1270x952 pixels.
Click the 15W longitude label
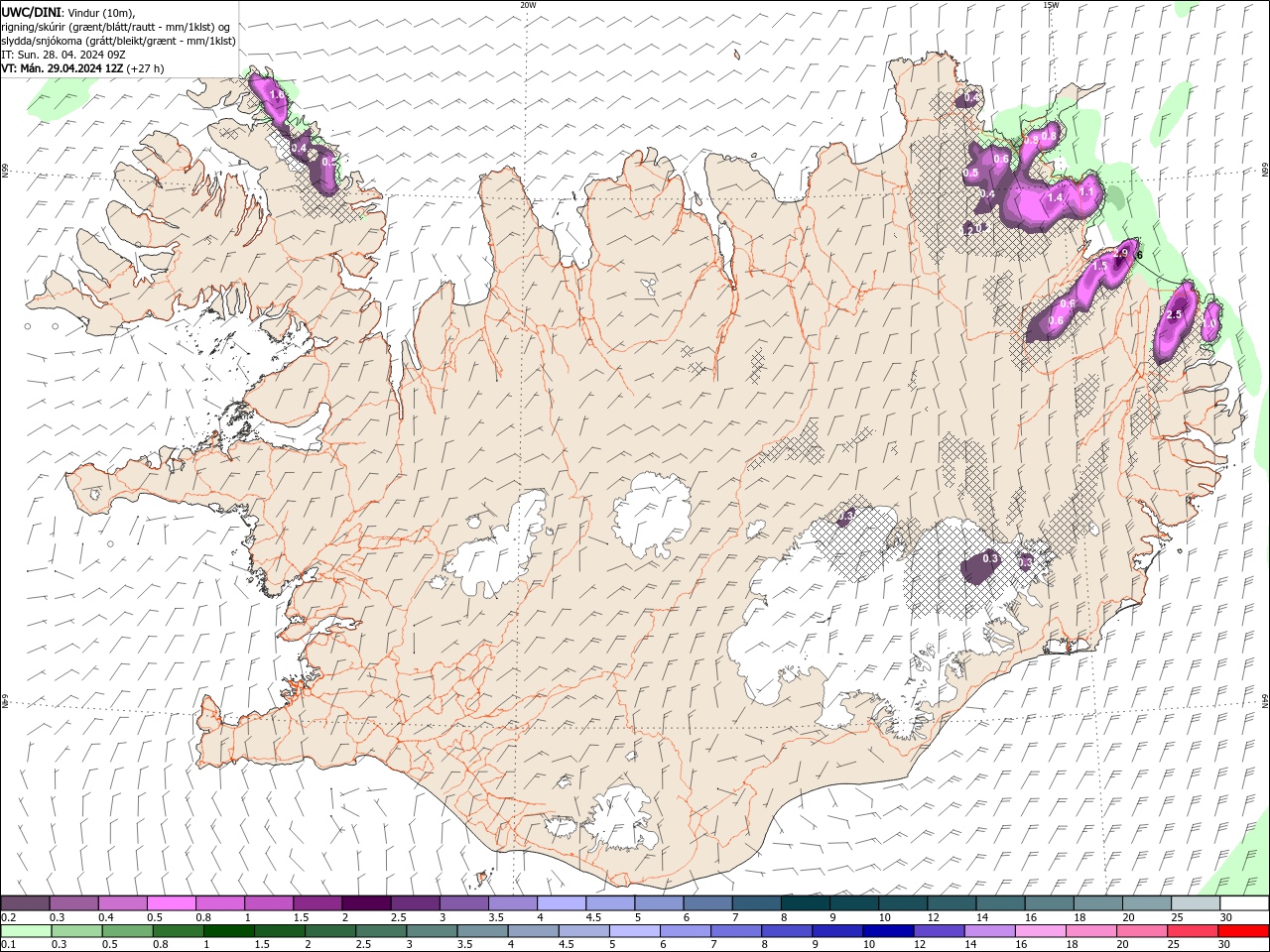pos(1051,5)
